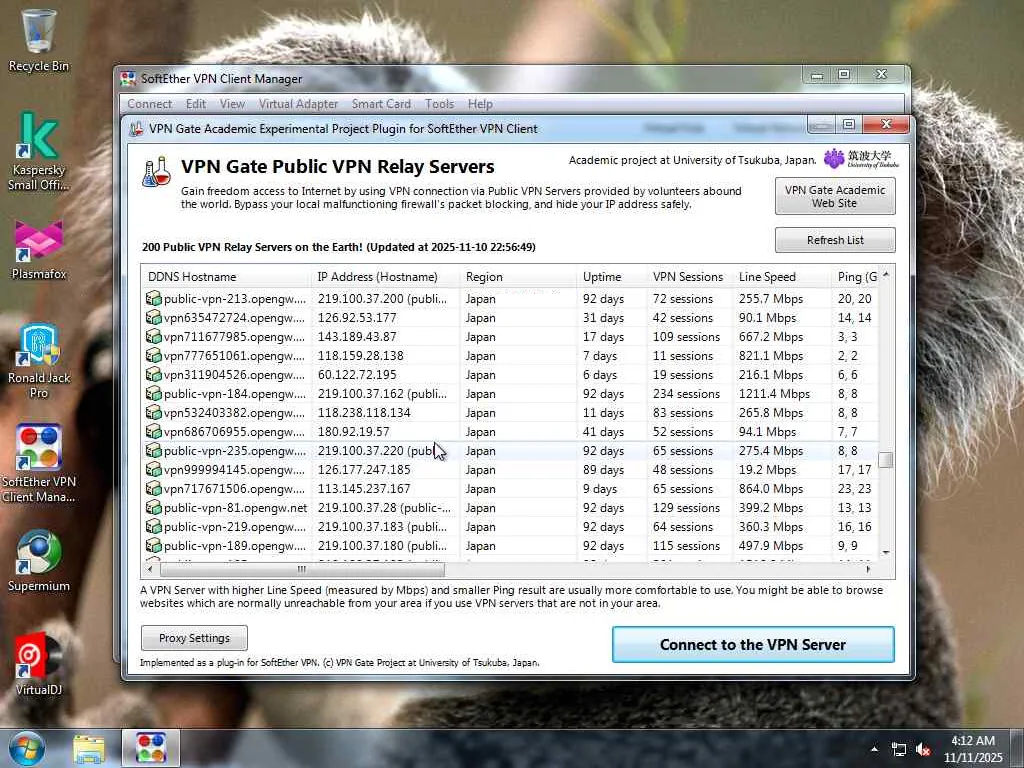Click the VPN Gate Academic Web Site button
This screenshot has width=1024, height=768.
[835, 196]
